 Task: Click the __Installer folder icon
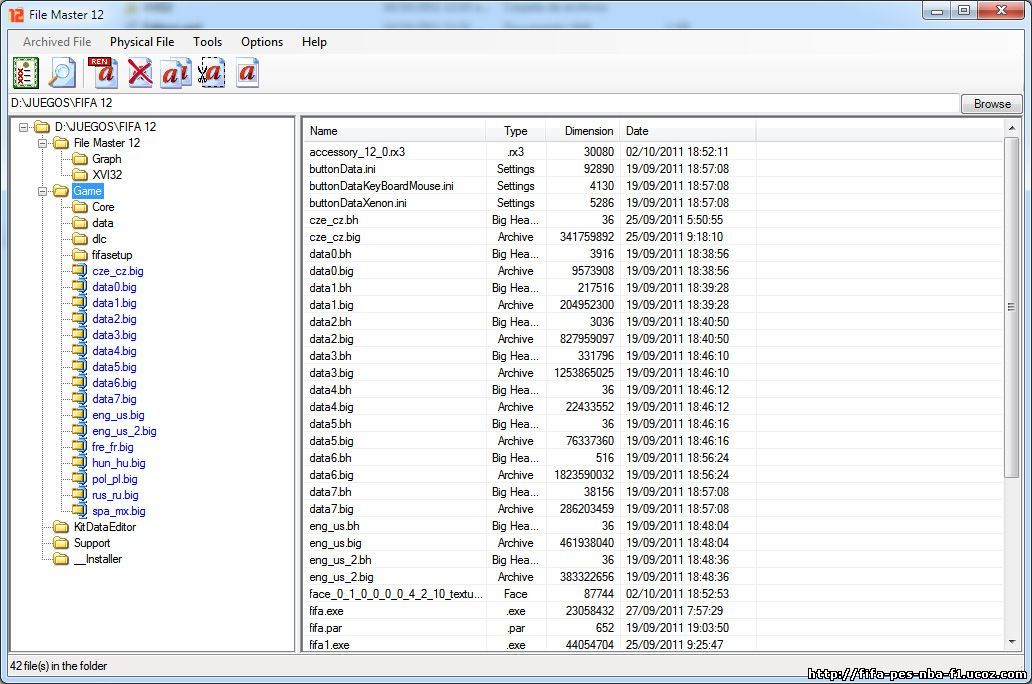click(61, 559)
